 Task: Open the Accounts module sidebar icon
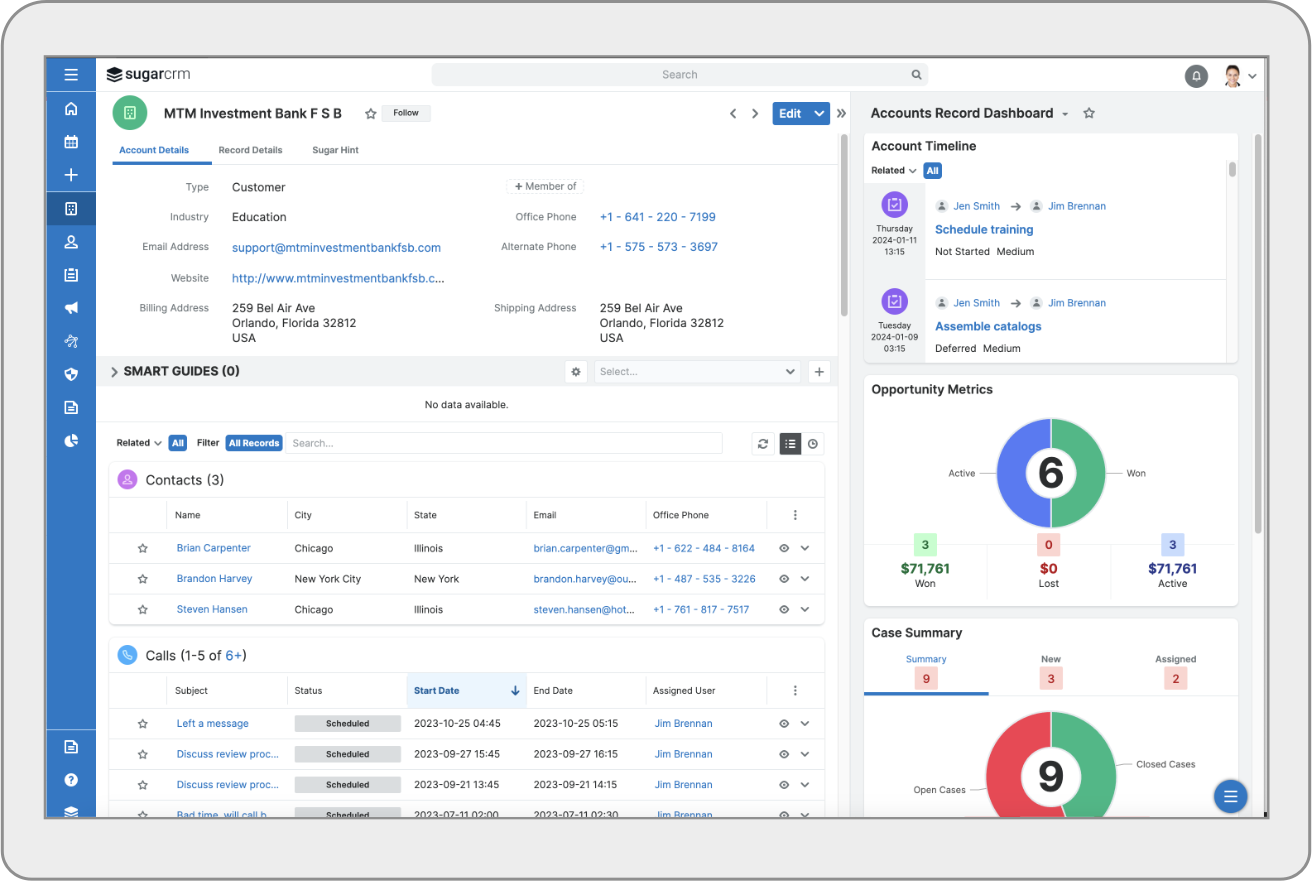click(71, 209)
